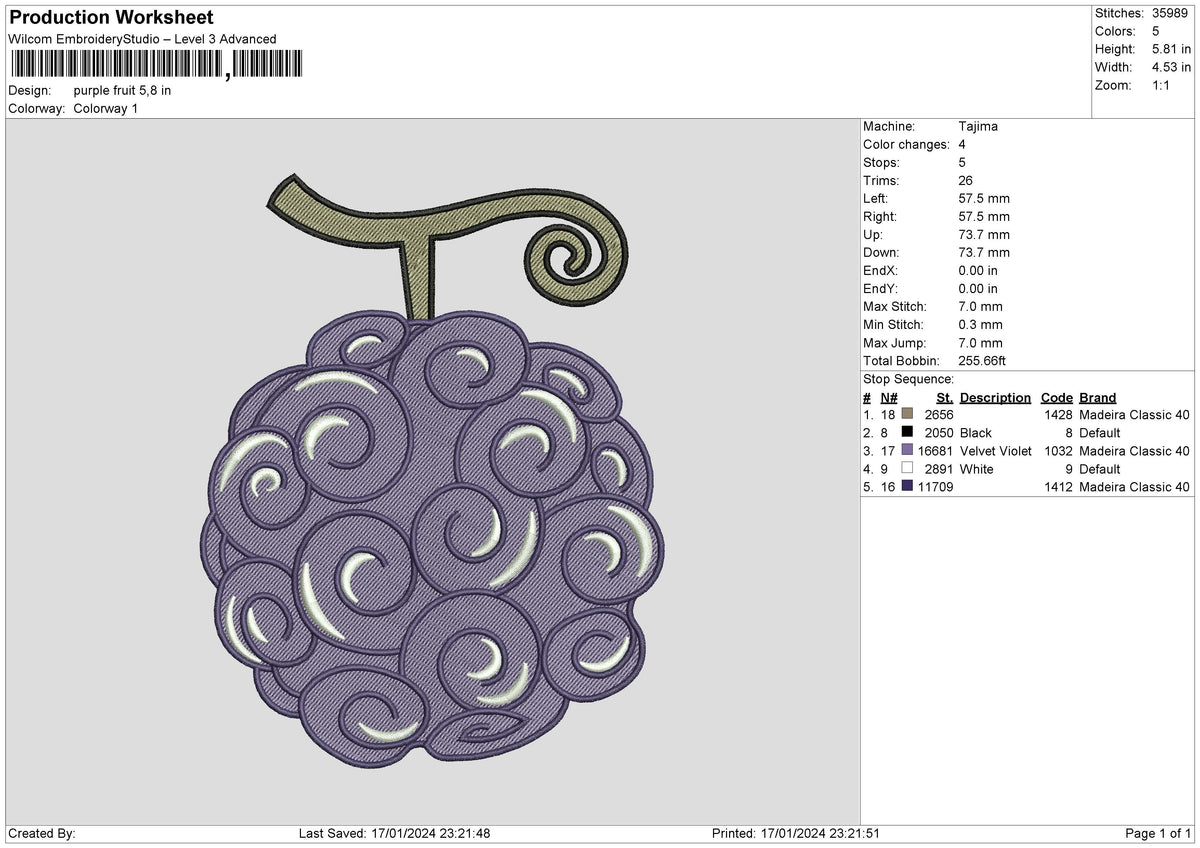This screenshot has height=848, width=1200.
Task: Click the black swatch in stop row 2
Action: pos(907,432)
